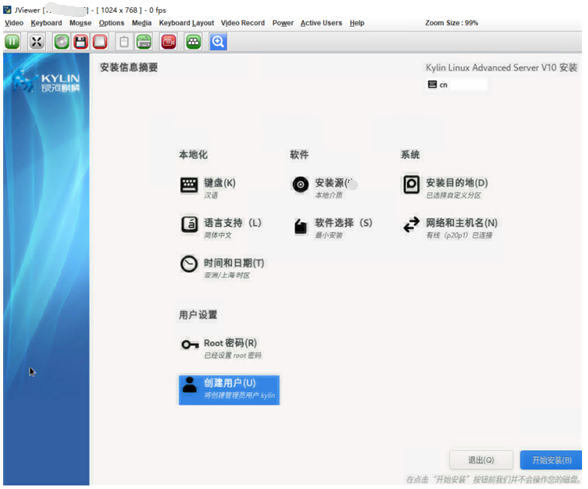The height and width of the screenshot is (489, 588).
Task: Open the Mouse menu
Action: [x=80, y=23]
